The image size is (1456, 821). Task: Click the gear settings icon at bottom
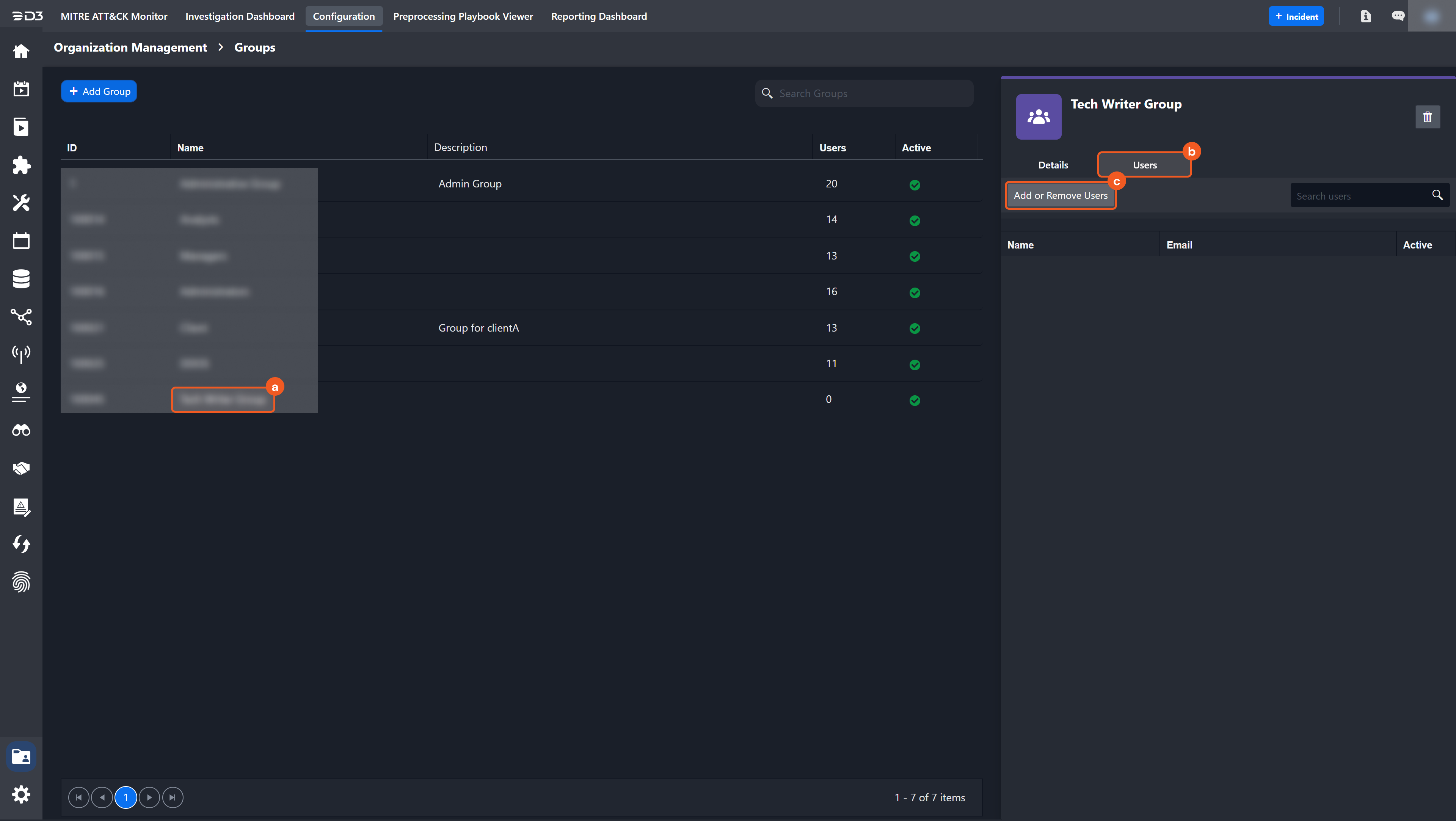21,794
